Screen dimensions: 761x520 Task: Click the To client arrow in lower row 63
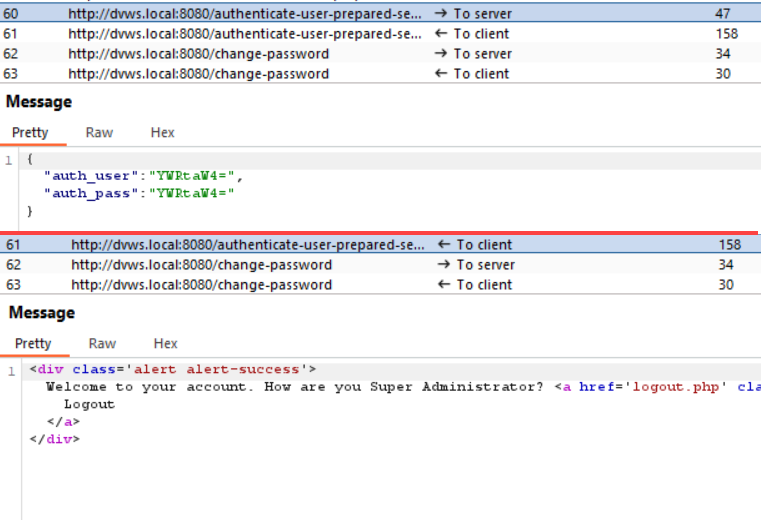(x=444, y=284)
